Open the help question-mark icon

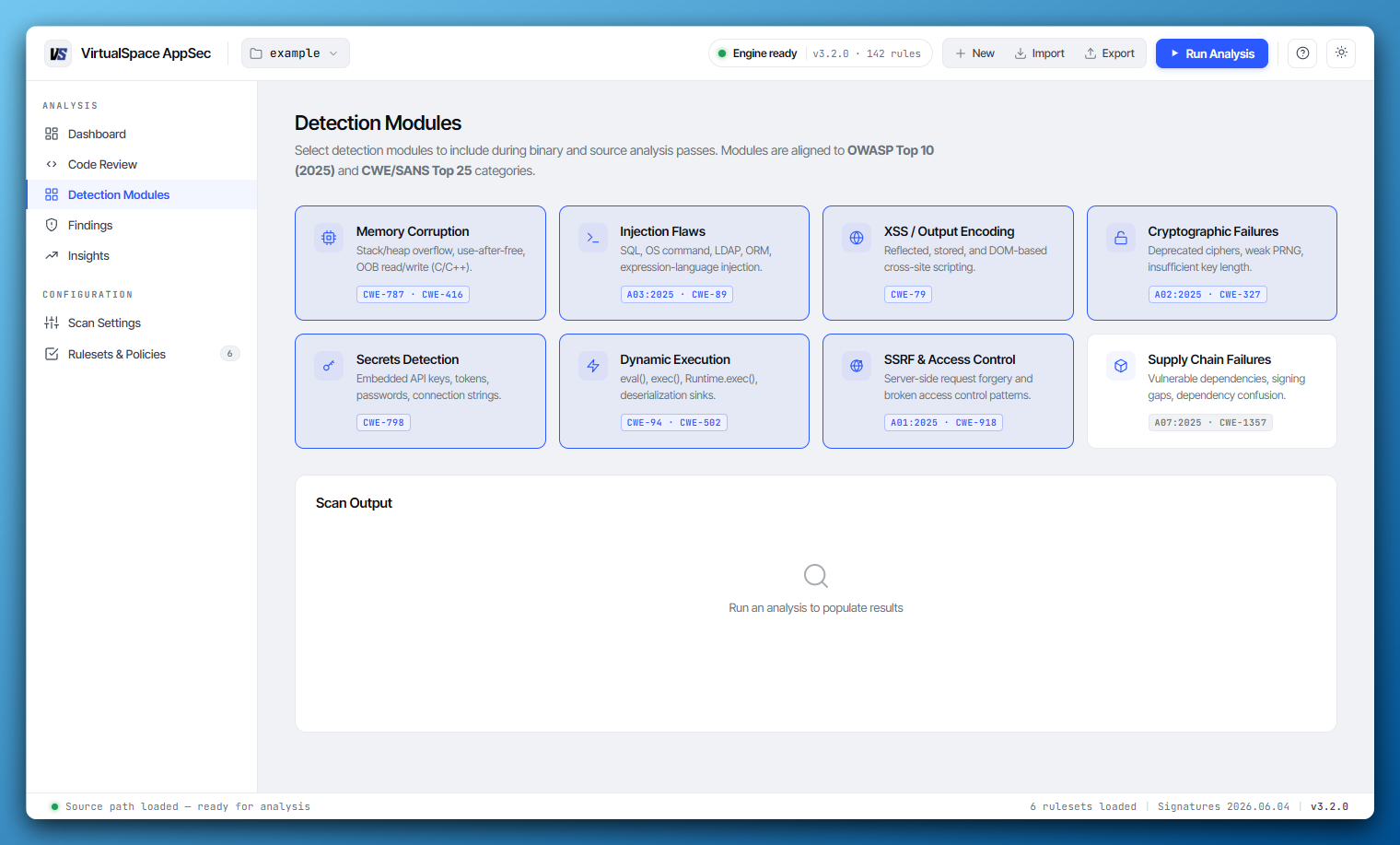(x=1302, y=53)
